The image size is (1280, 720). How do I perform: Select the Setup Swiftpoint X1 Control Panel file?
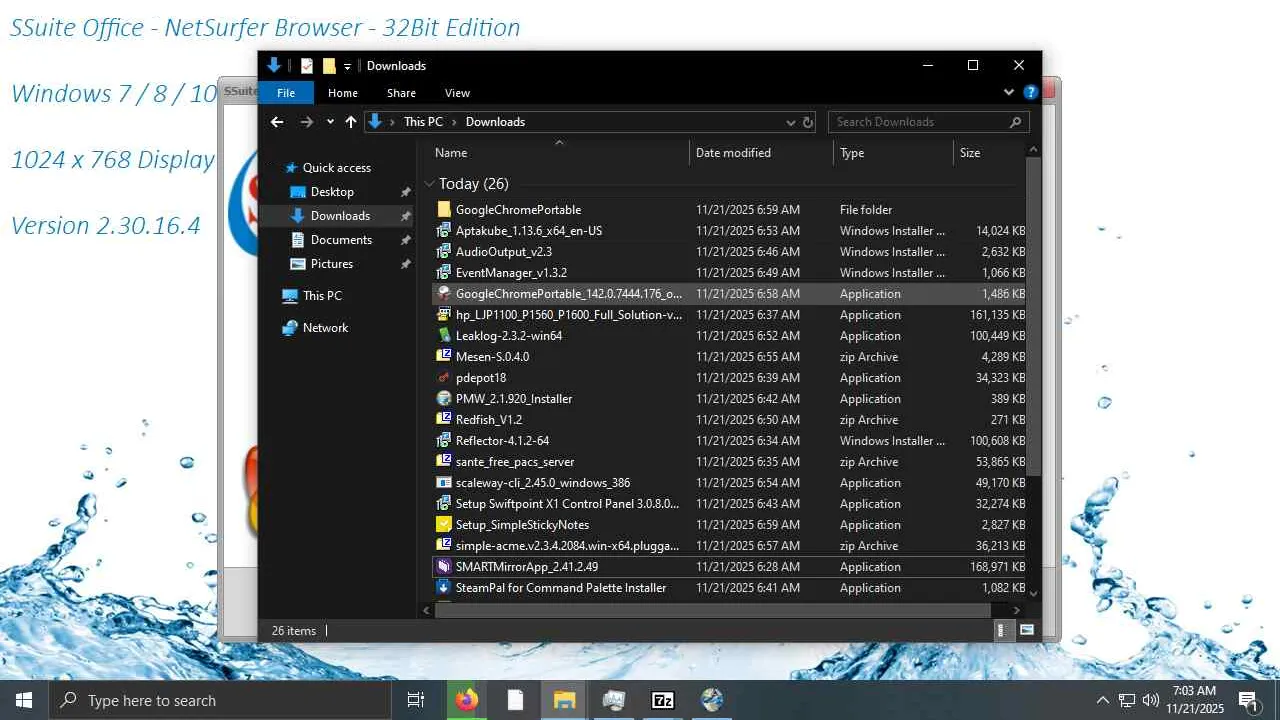[x=567, y=504]
